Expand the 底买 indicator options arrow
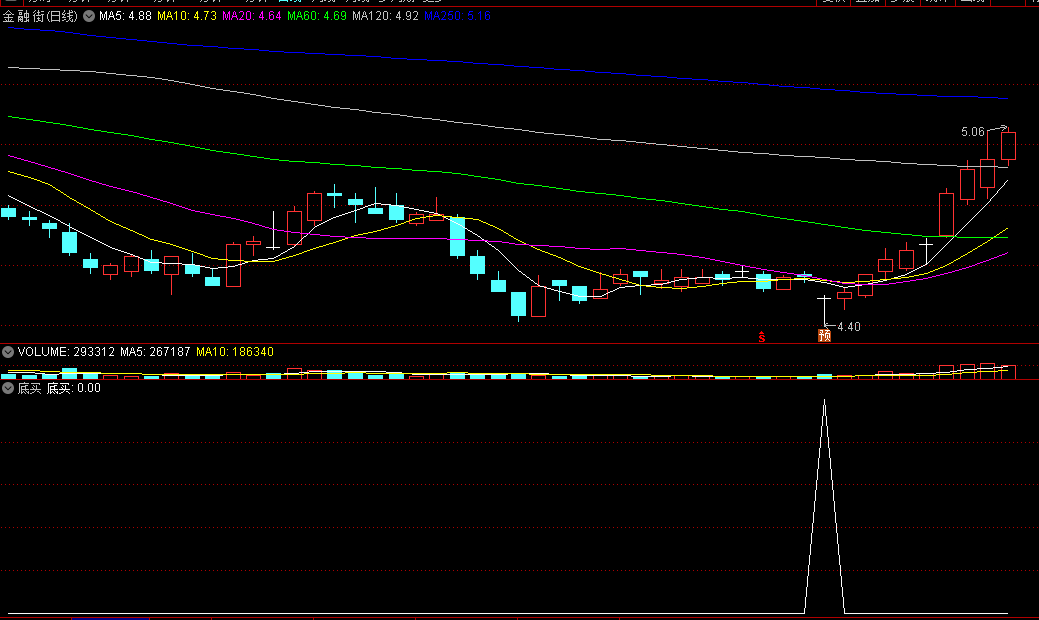1039x620 pixels. tap(8, 388)
